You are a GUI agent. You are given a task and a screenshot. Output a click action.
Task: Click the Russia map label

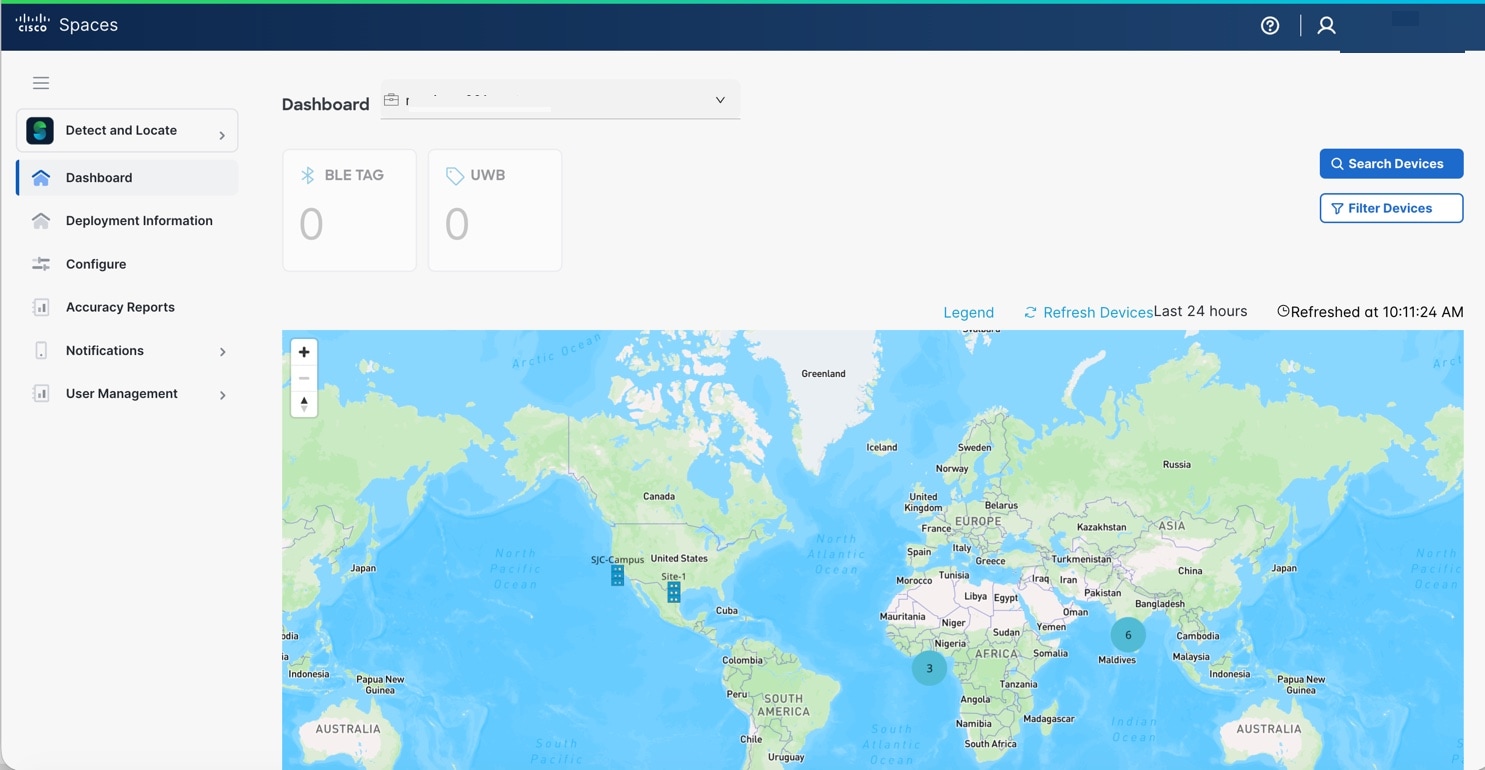(x=1177, y=464)
